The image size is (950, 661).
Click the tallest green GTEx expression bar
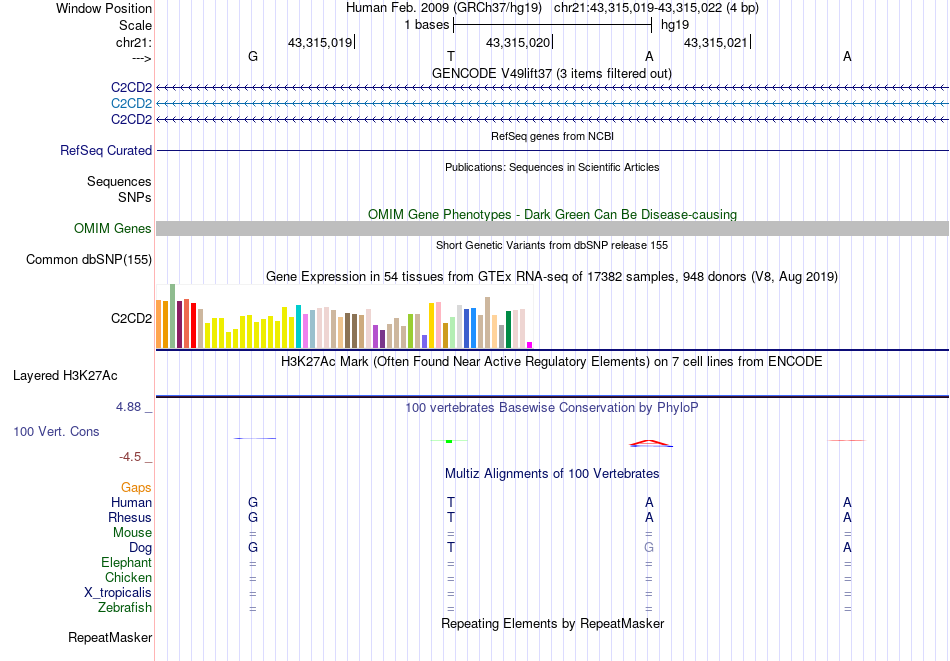click(x=173, y=316)
